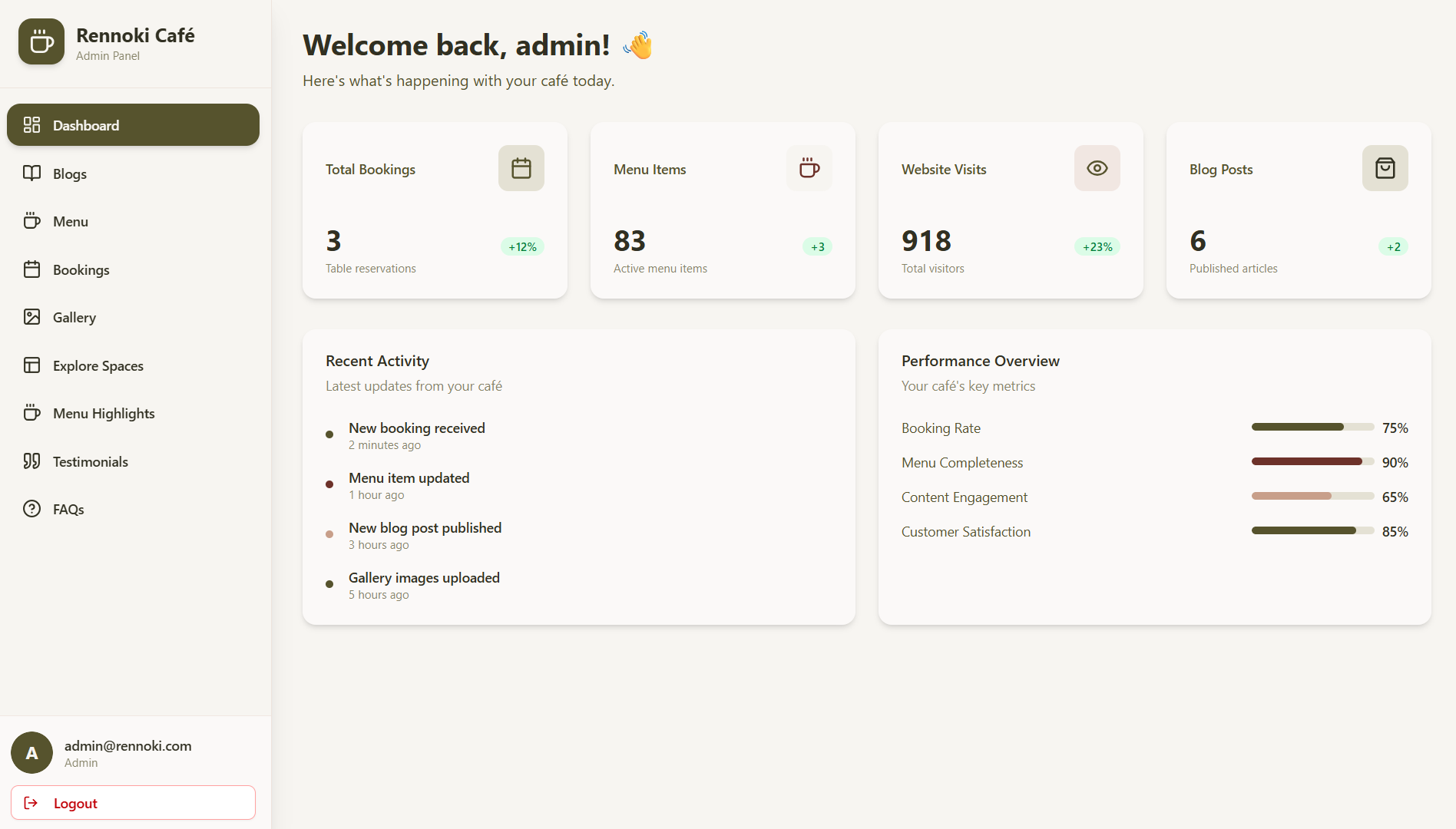This screenshot has width=1456, height=829.
Task: Click the Gallery image icon
Action: coord(31,317)
